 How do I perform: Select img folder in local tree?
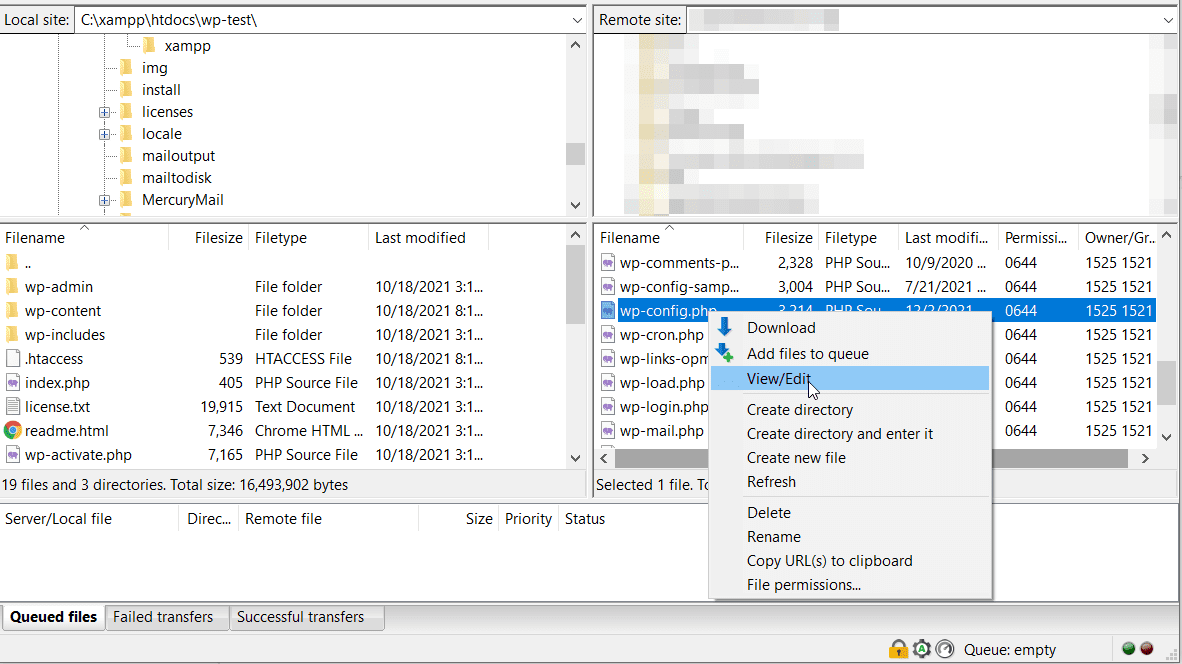[x=155, y=68]
